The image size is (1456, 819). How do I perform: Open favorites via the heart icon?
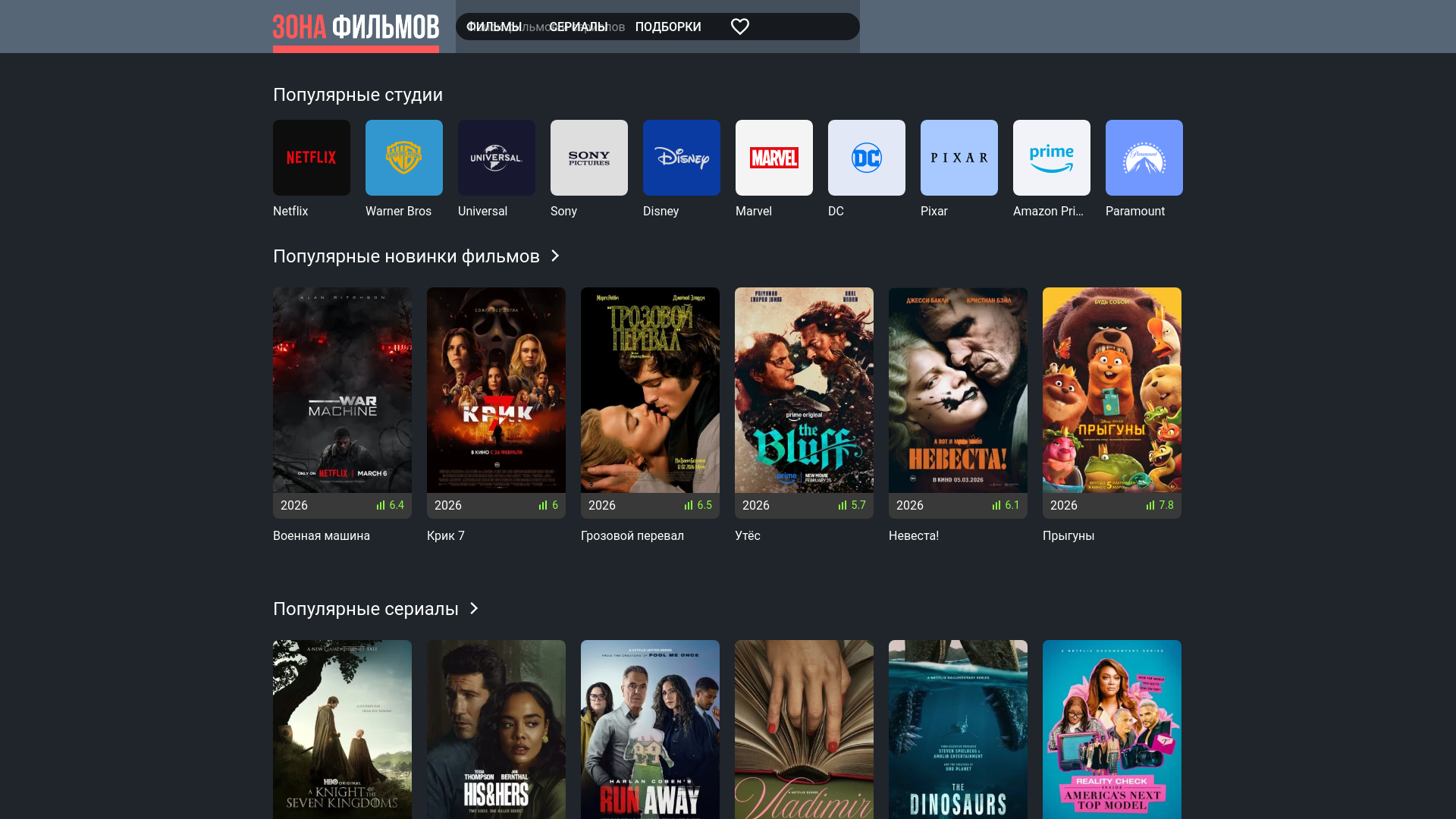740,27
